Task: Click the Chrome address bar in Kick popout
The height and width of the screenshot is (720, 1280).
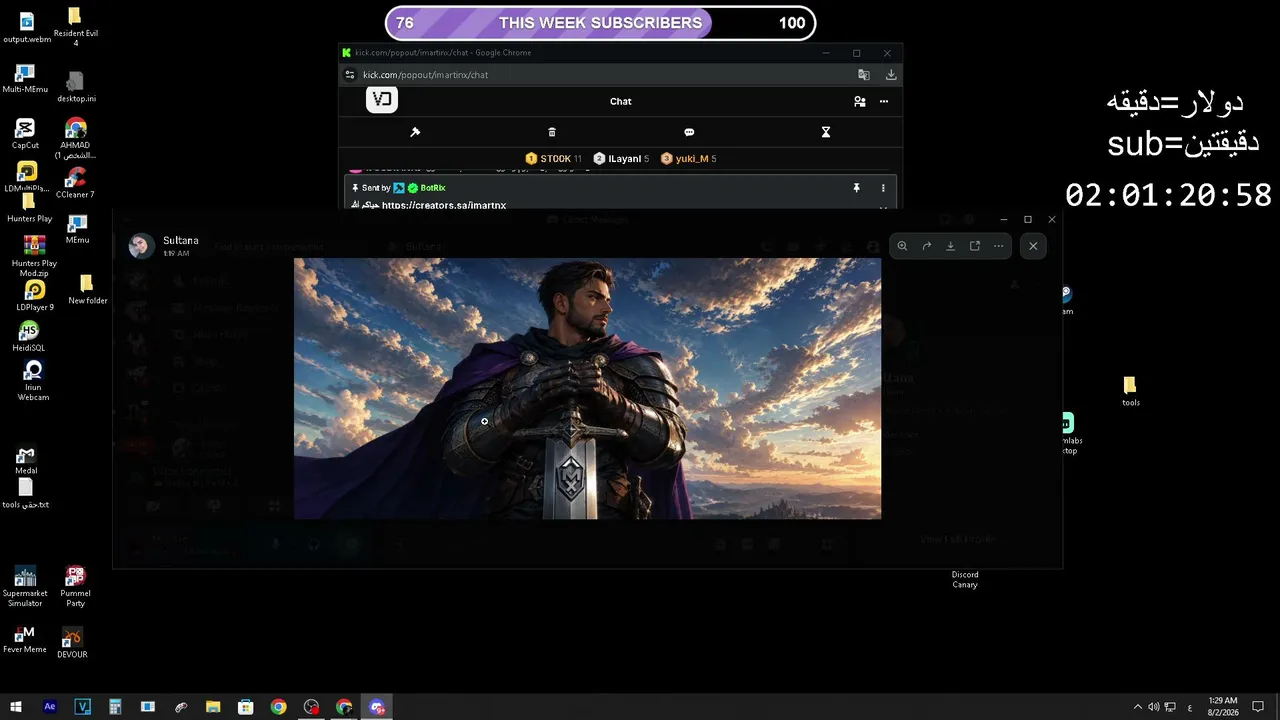Action: tap(600, 75)
